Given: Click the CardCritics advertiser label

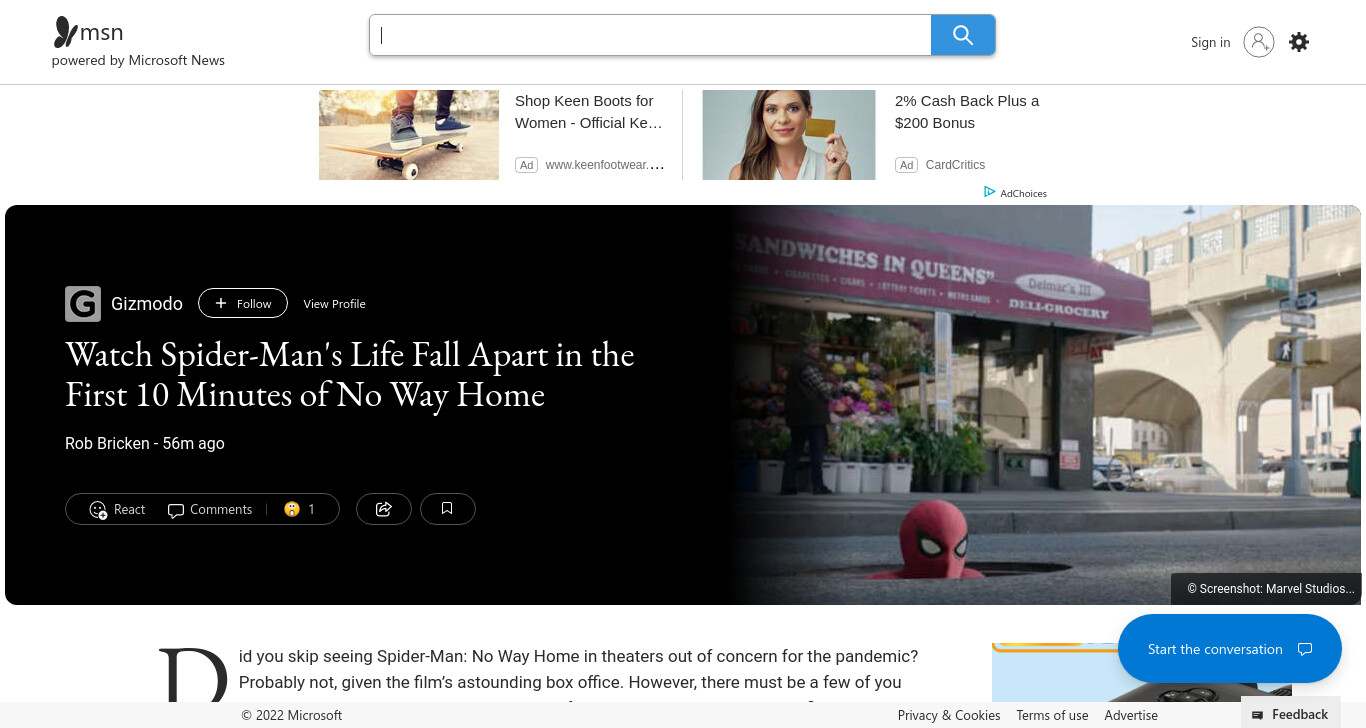Looking at the screenshot, I should pyautogui.click(x=955, y=165).
